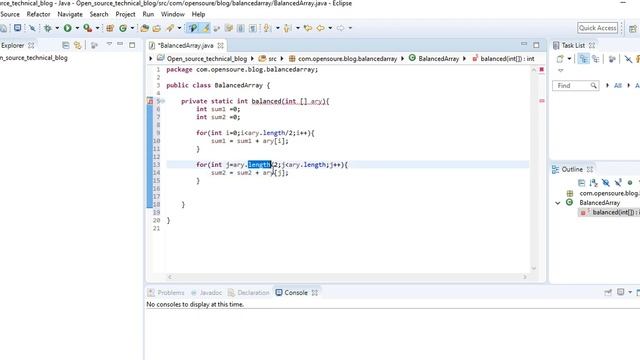Open the Search icon dropdown arrow
Viewport: 640px width, 360px height.
[x=179, y=28]
